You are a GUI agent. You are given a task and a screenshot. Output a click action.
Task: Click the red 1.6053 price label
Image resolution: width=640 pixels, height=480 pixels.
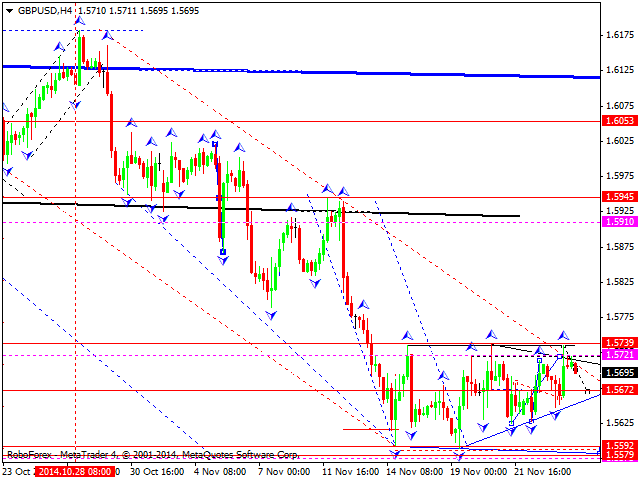click(x=619, y=121)
